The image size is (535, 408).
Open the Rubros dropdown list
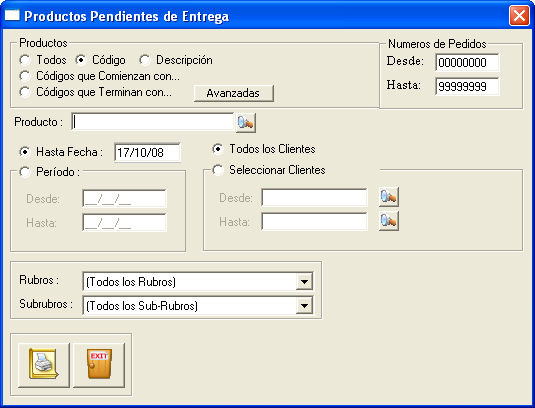pos(304,282)
